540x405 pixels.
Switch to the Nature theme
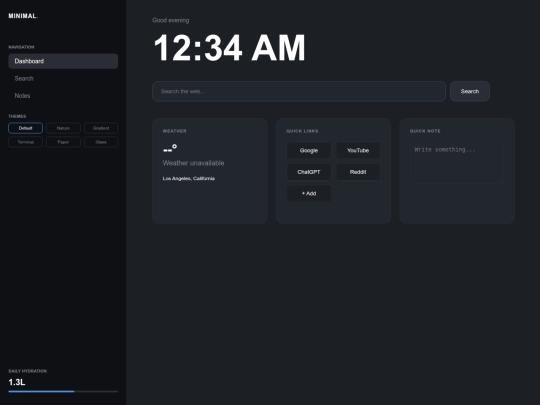pos(63,128)
